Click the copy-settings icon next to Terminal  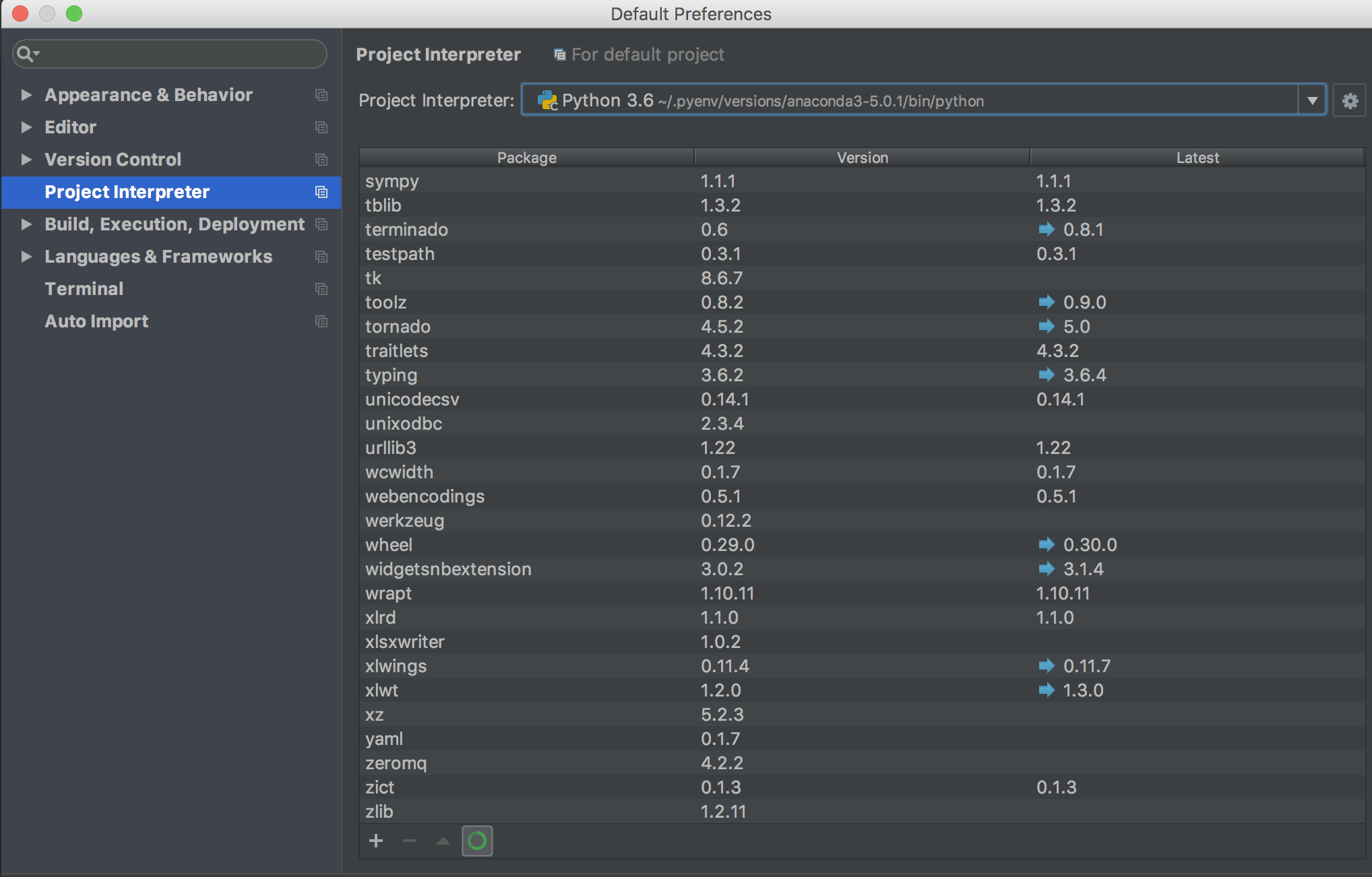tap(321, 288)
